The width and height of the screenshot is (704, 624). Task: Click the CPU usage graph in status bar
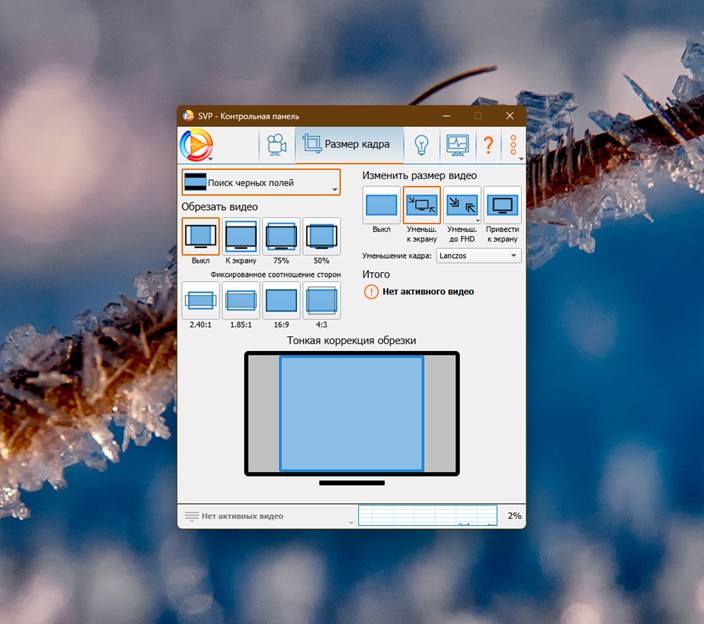tap(427, 515)
